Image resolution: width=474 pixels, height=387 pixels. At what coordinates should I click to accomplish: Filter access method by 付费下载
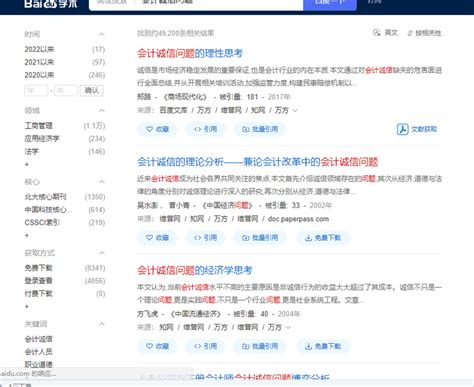click(38, 294)
